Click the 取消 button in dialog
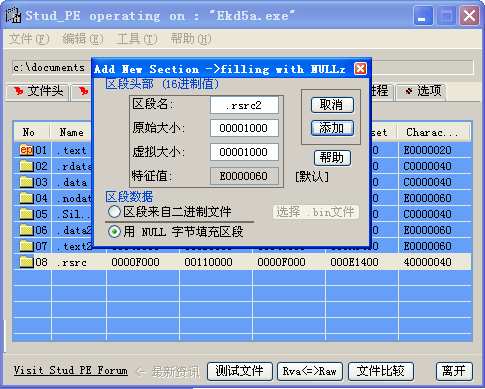 [332, 105]
